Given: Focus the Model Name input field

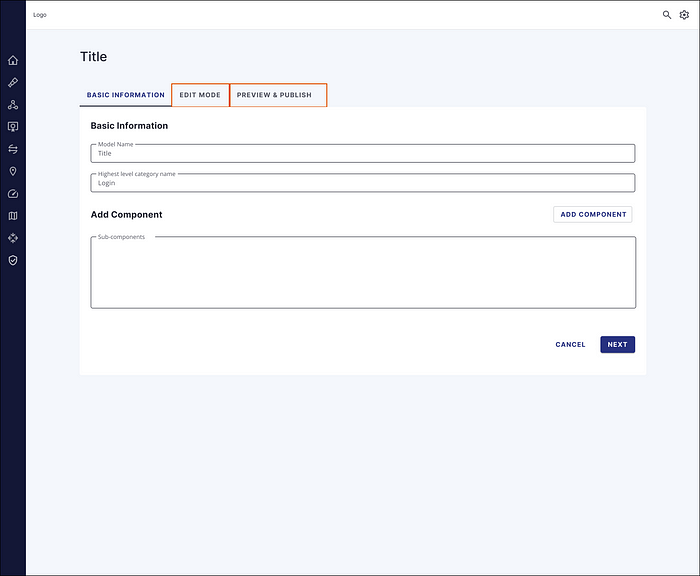Looking at the screenshot, I should [362, 153].
